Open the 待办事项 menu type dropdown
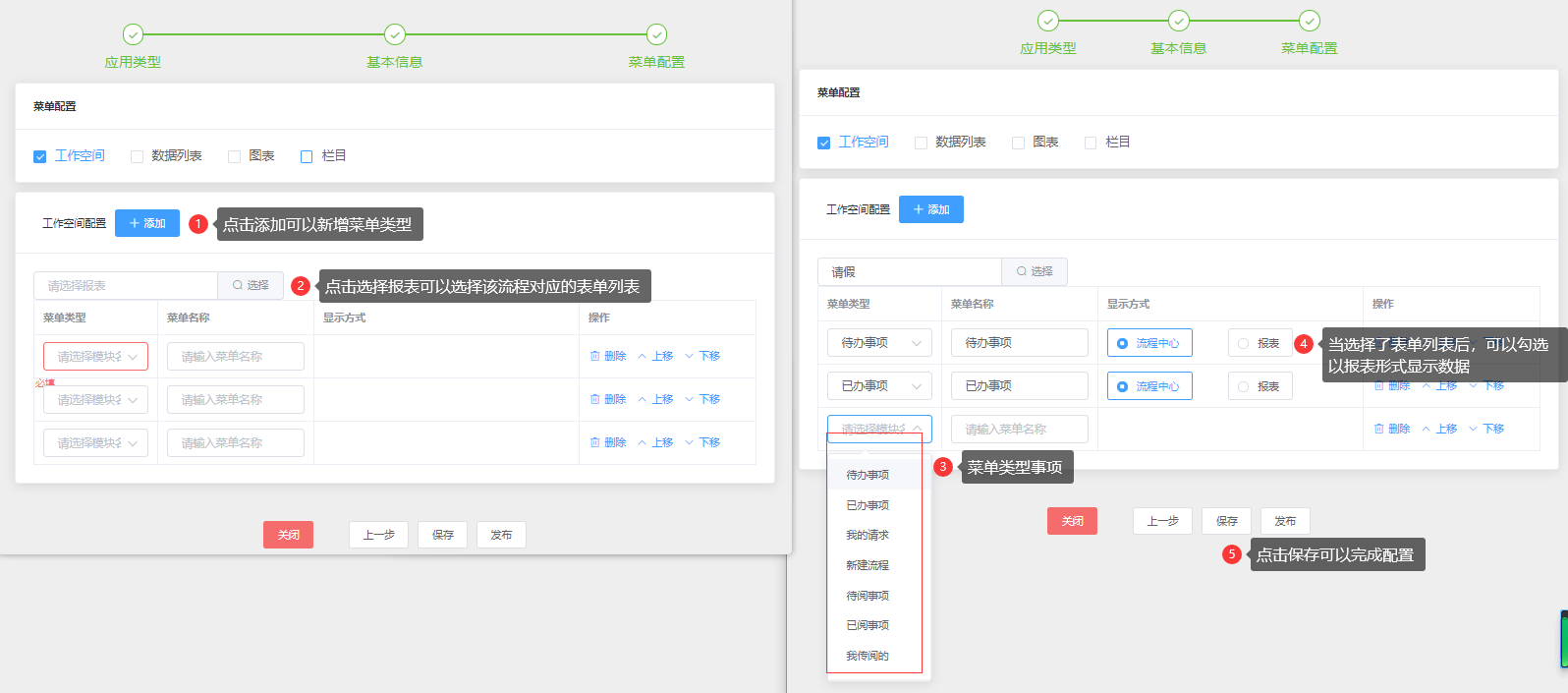 click(879, 343)
